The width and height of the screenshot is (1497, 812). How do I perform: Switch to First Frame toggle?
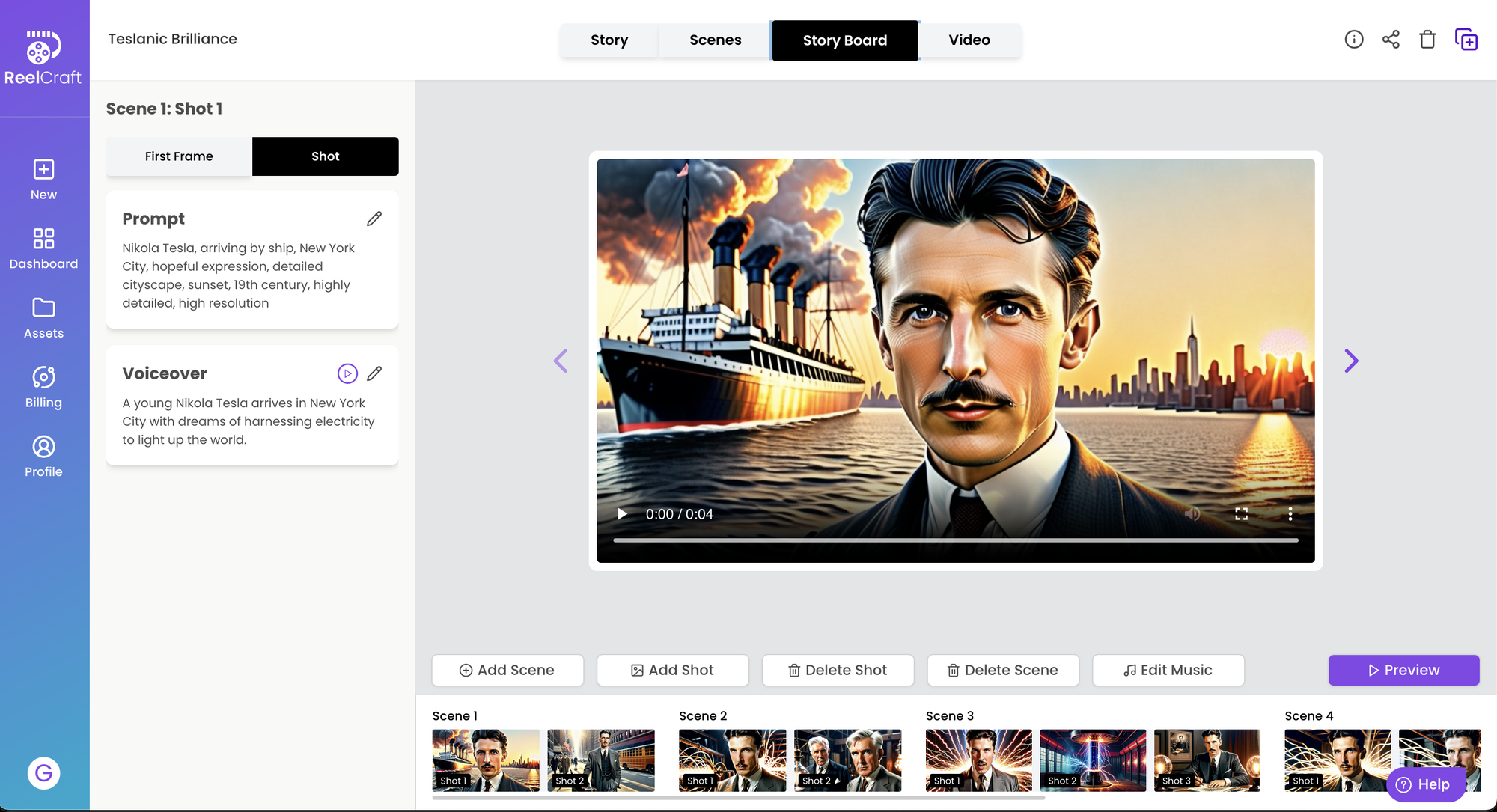178,156
